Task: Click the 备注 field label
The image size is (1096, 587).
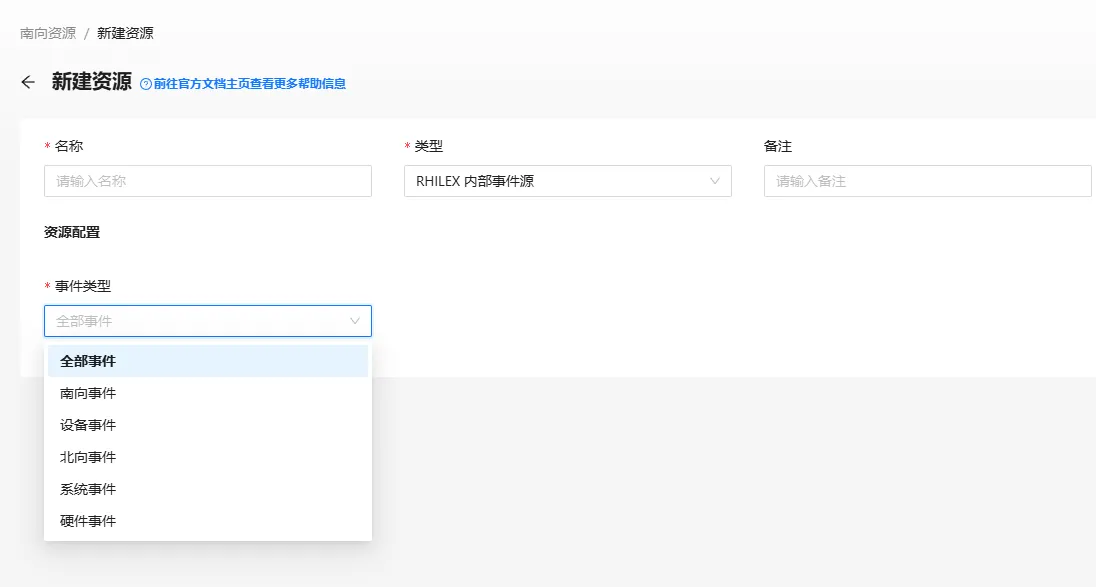Action: coord(778,146)
